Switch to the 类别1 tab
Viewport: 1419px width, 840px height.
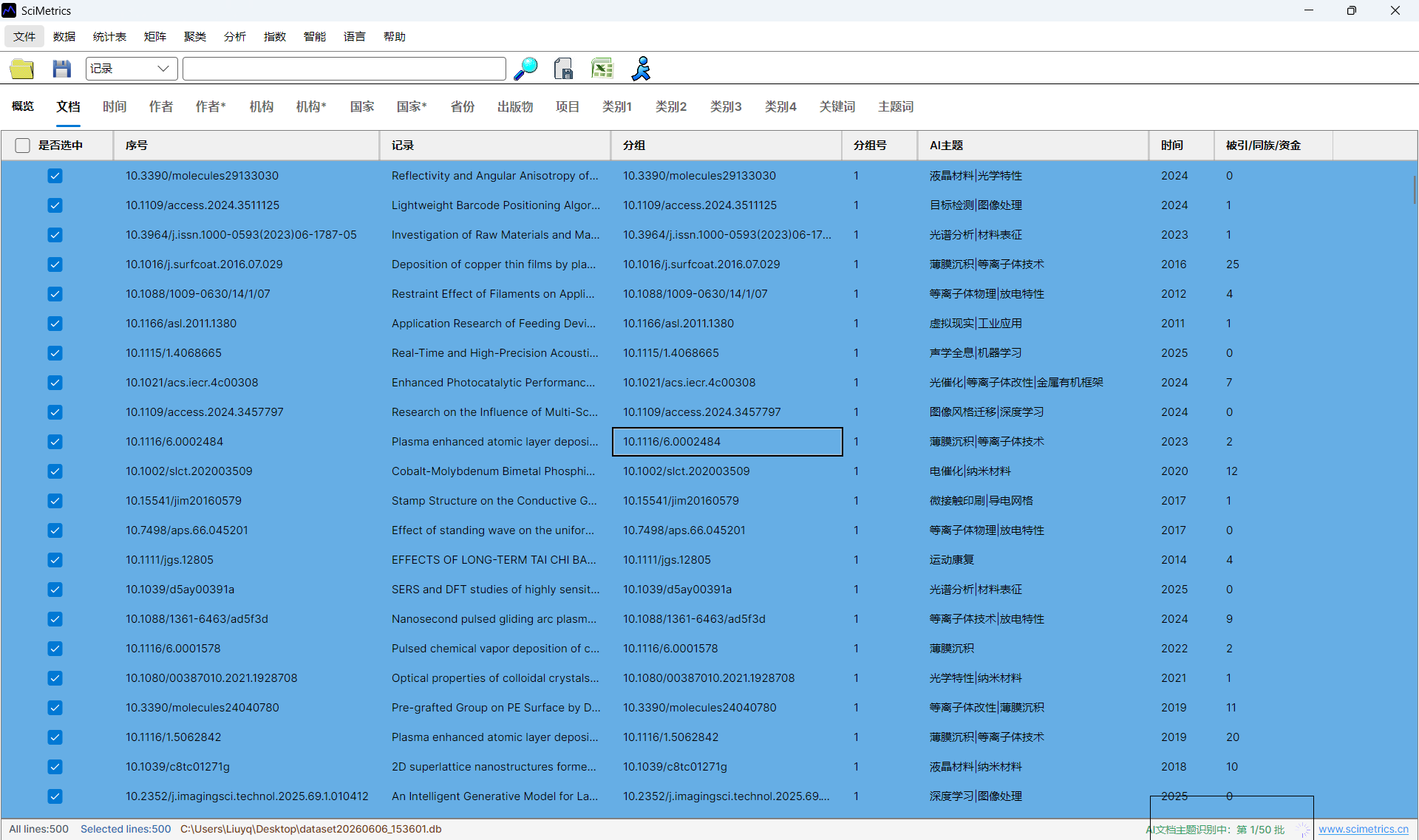coord(617,106)
